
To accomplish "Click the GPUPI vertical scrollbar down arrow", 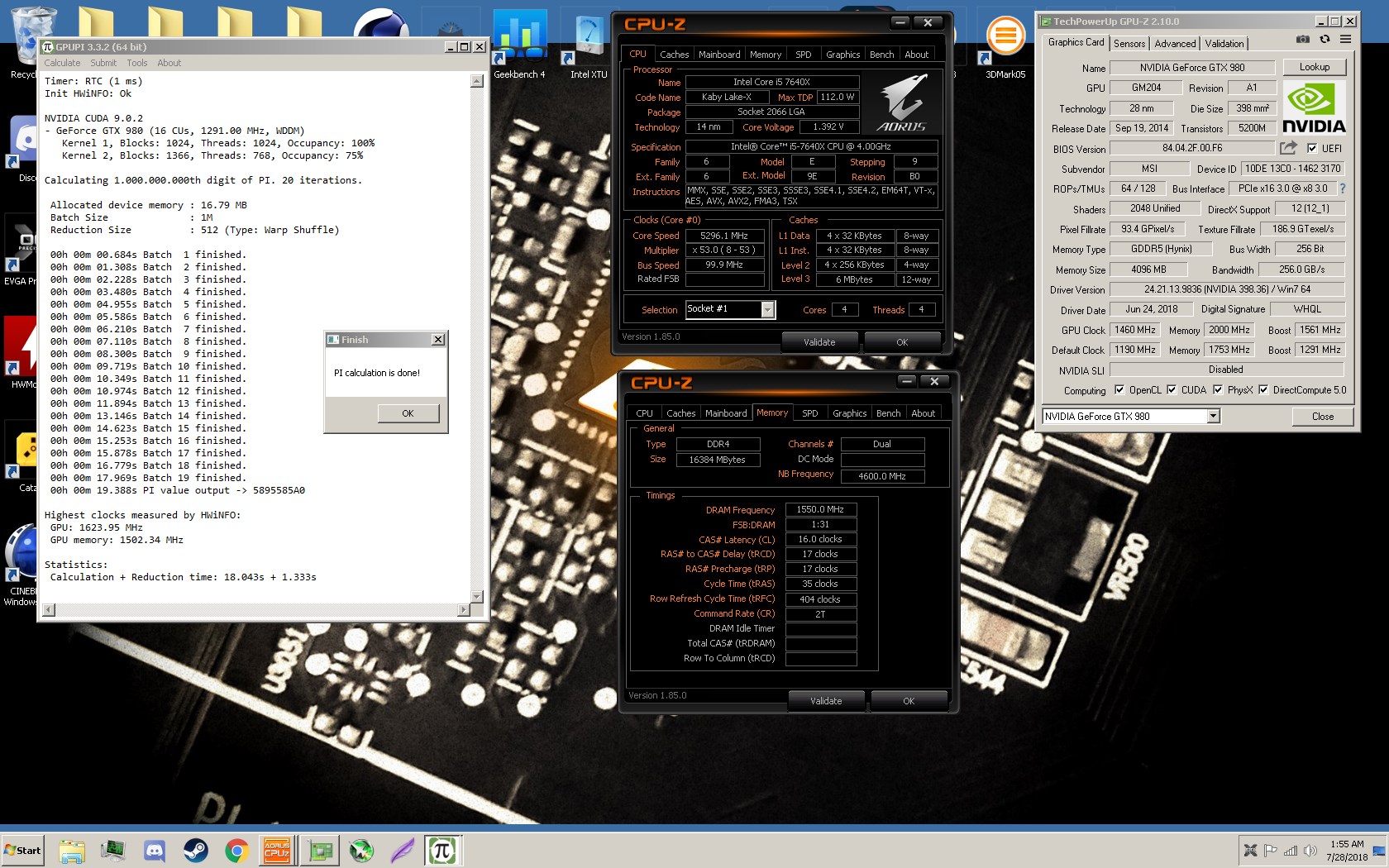I will (477, 596).
